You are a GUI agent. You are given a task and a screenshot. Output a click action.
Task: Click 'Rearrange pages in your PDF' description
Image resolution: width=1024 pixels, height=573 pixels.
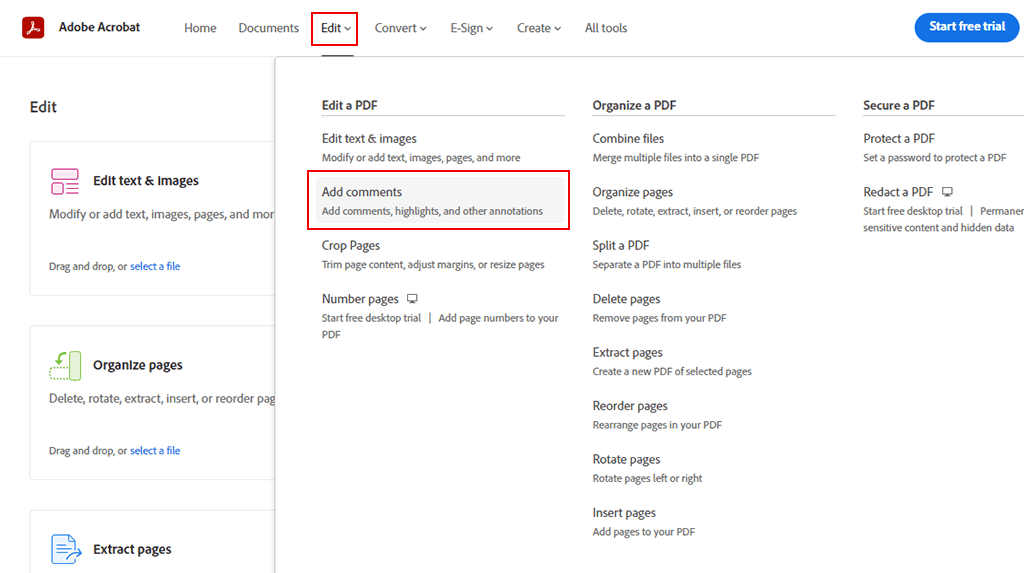pyautogui.click(x=657, y=425)
